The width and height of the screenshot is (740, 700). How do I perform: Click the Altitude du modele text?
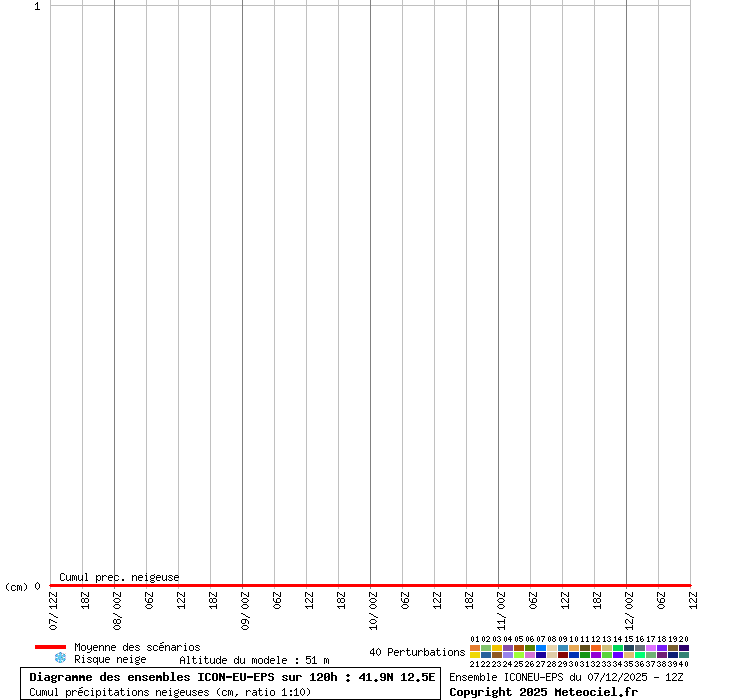[254, 660]
